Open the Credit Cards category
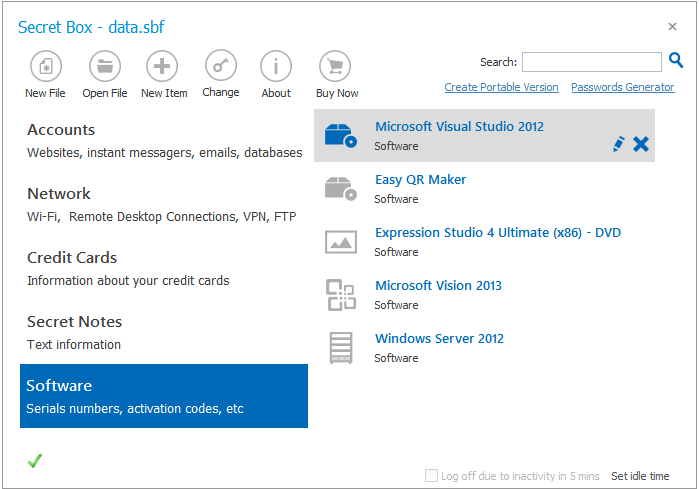 pyautogui.click(x=163, y=268)
